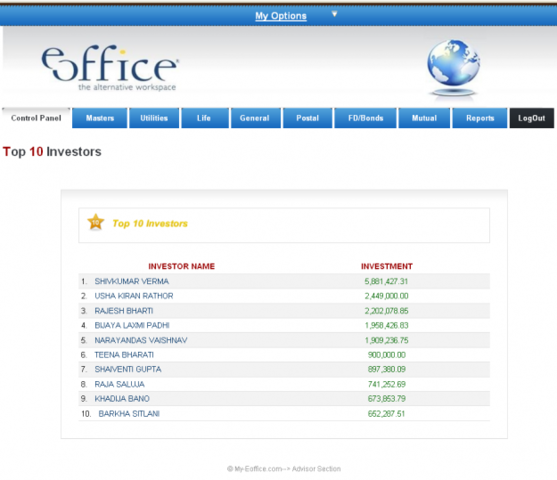Image resolution: width=557 pixels, height=480 pixels.
Task: Switch to the Control Panel tab
Action: click(36, 118)
